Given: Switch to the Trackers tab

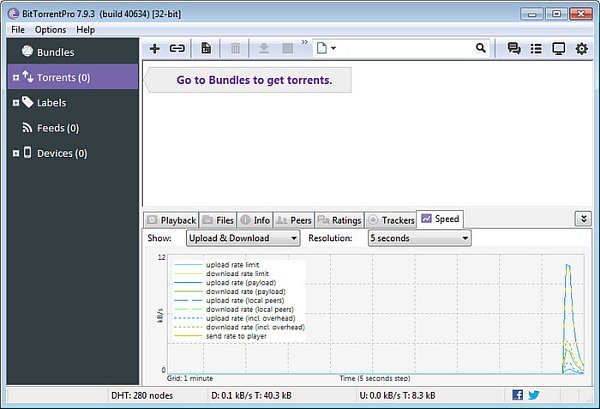Looking at the screenshot, I should [x=391, y=220].
